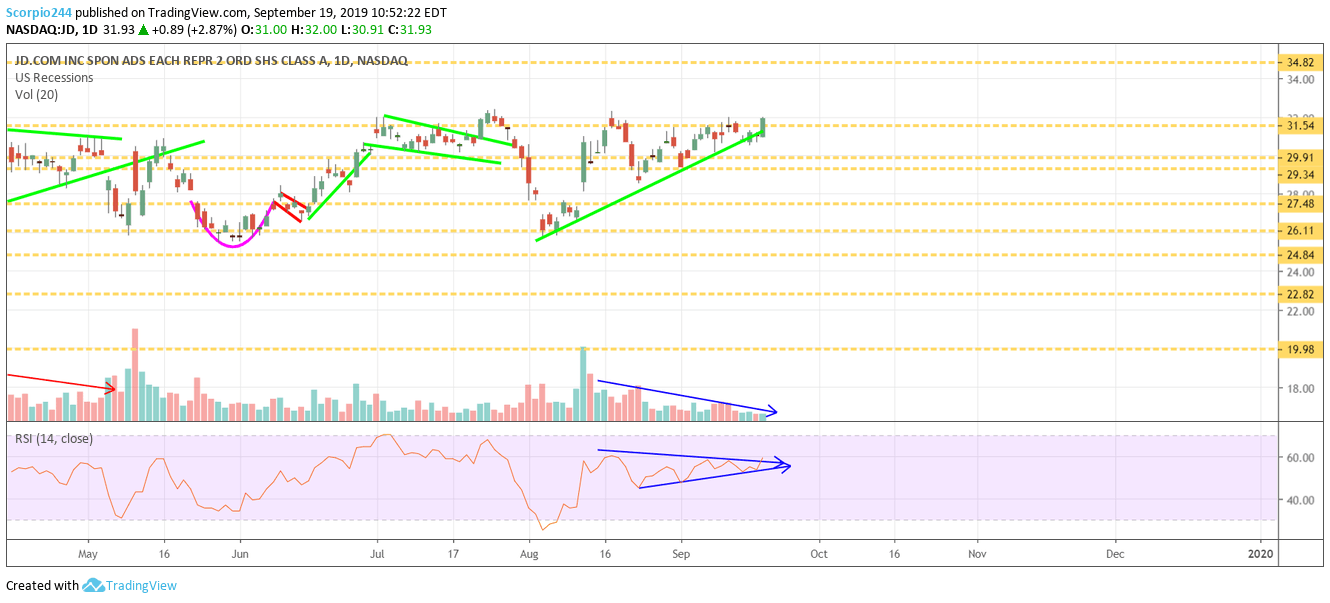Click the Oct label on time axis
The width and height of the screenshot is (1330, 603).
819,553
